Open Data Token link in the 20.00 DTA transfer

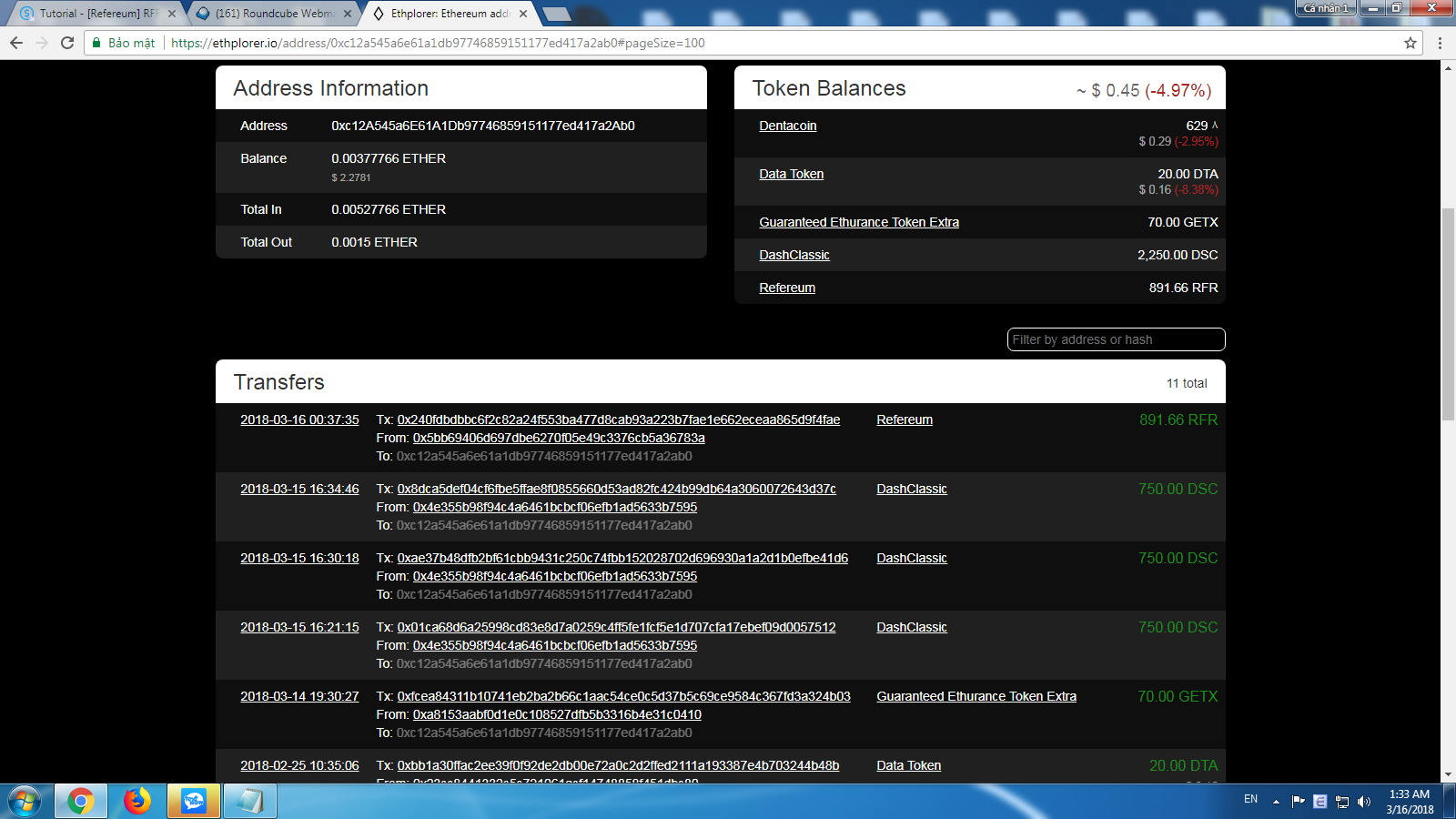[x=909, y=765]
